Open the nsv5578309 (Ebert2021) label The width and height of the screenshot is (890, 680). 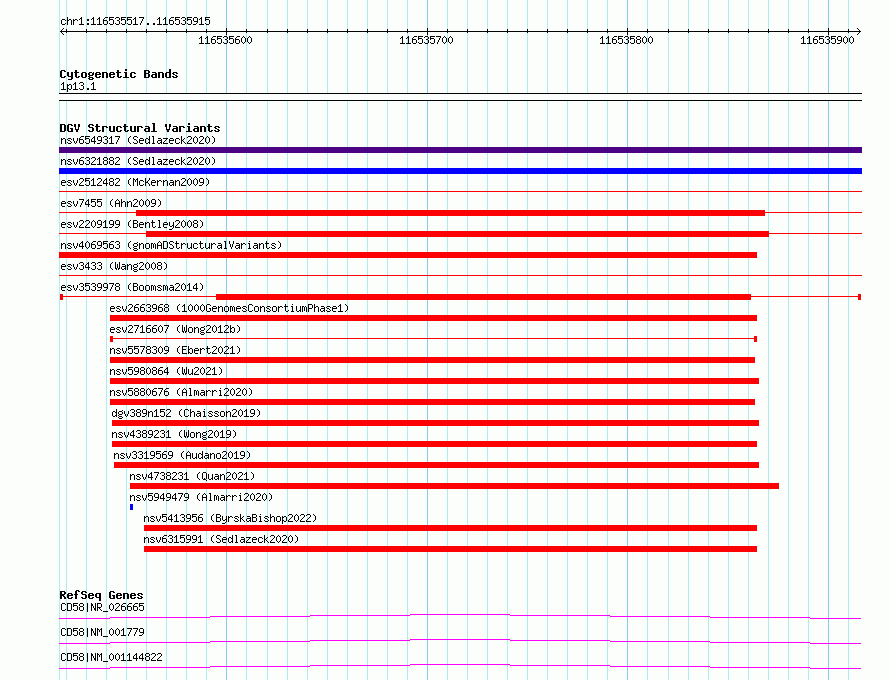tap(175, 350)
